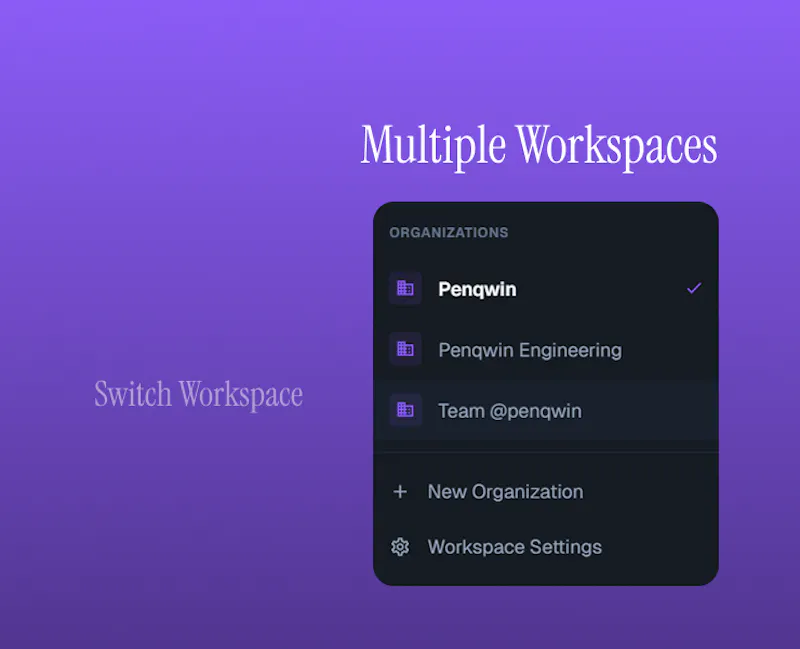Open Workspace Settings
800x649 pixels.
(x=546, y=546)
